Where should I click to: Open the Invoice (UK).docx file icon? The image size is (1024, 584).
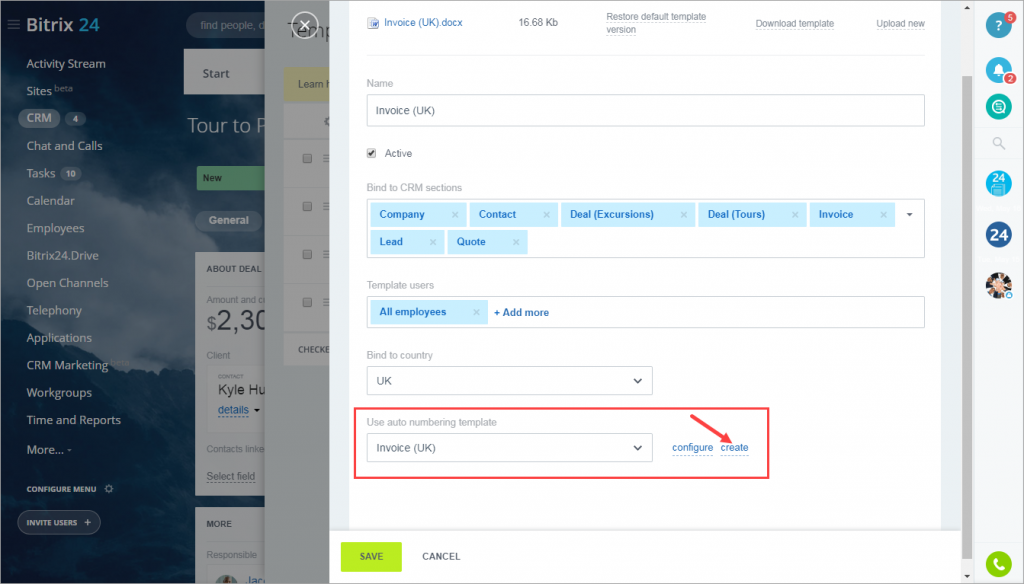(373, 24)
